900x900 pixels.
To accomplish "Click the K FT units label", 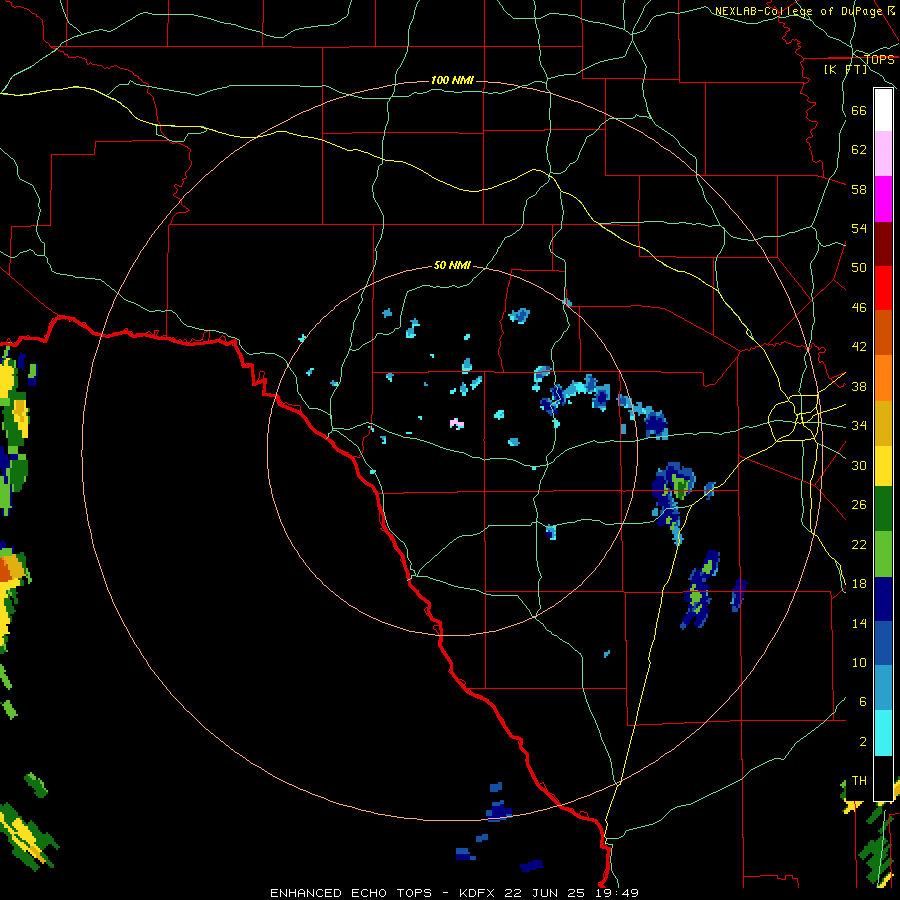I will [845, 69].
